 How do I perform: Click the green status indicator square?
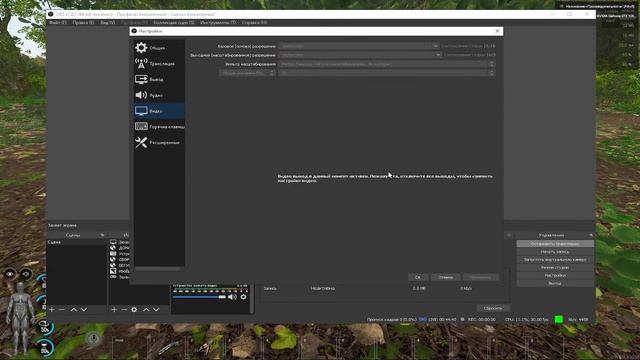tap(559, 319)
